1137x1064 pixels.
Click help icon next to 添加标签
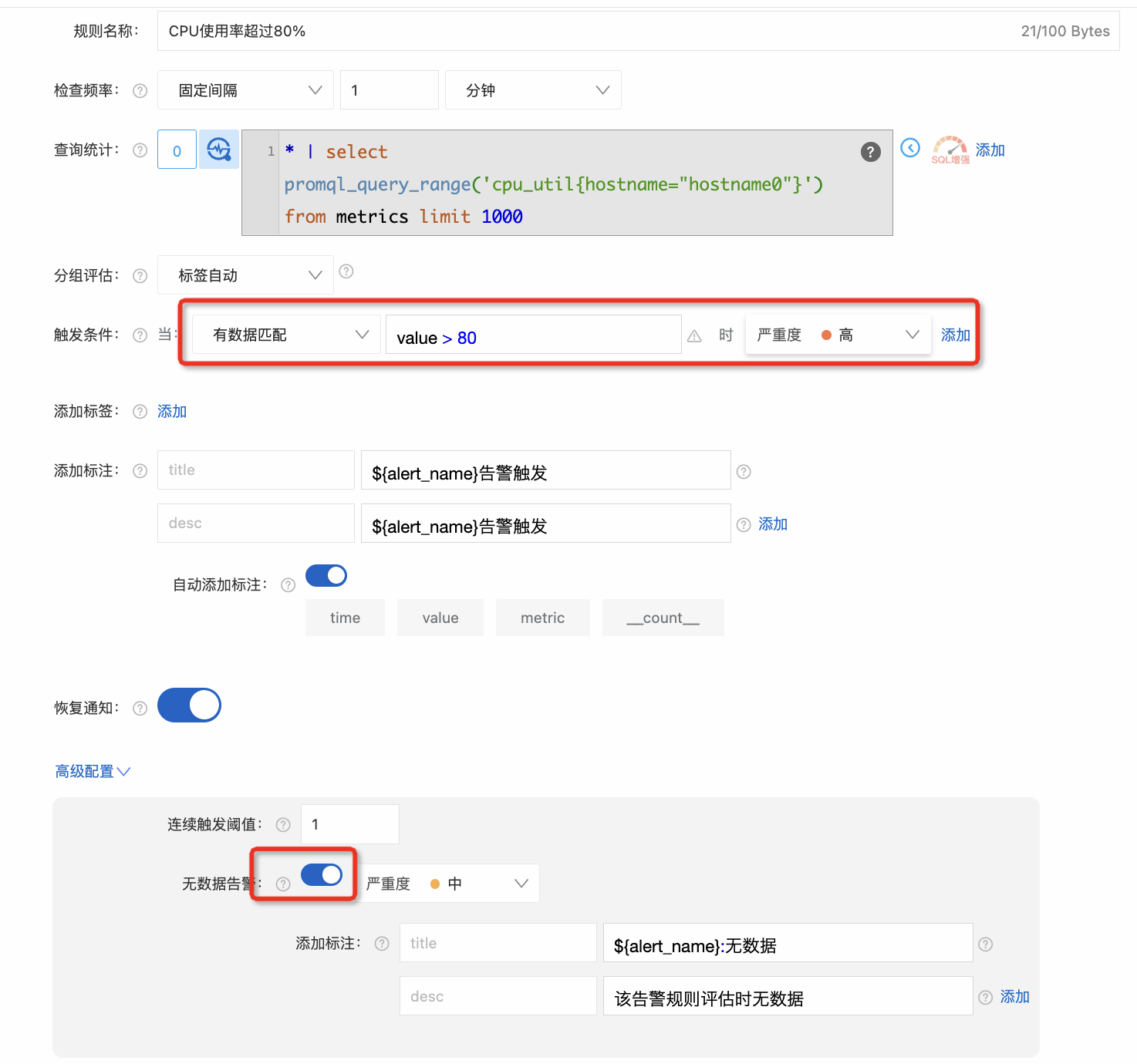[x=140, y=412]
